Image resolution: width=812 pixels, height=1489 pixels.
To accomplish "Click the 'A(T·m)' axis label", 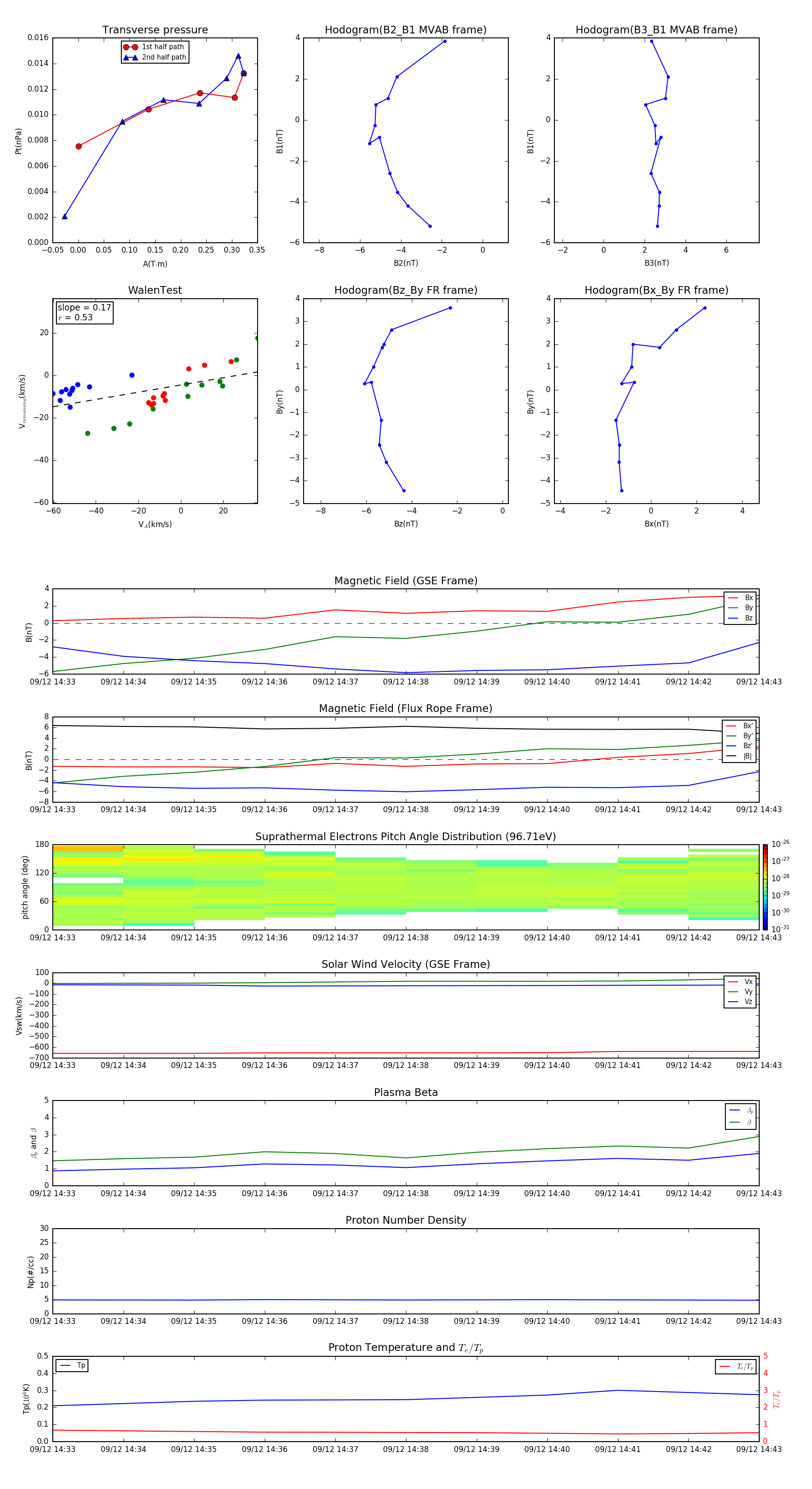I will click(155, 264).
